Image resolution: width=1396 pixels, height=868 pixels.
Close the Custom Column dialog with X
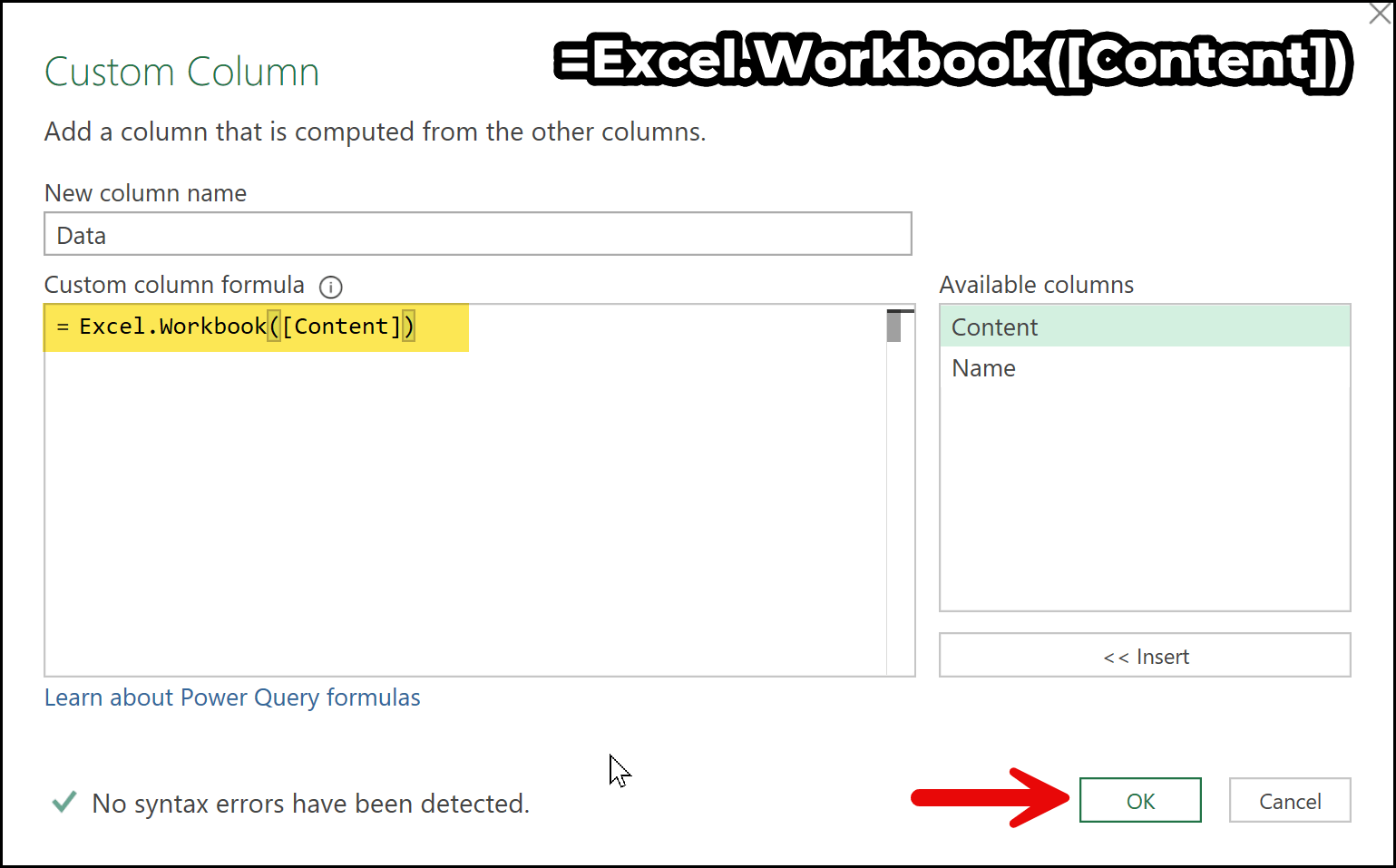1379,15
